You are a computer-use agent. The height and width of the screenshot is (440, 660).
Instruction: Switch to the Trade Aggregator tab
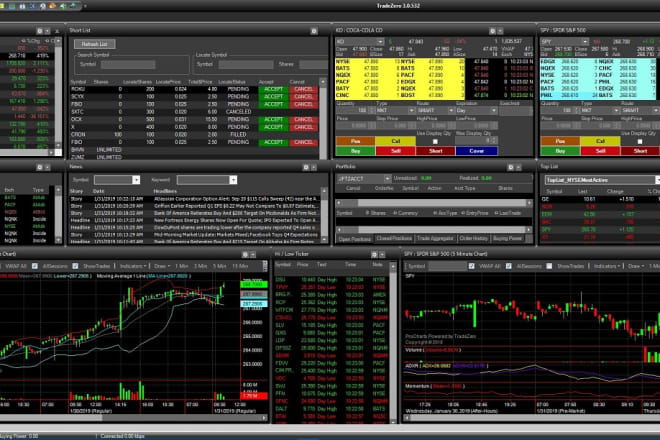coord(436,239)
